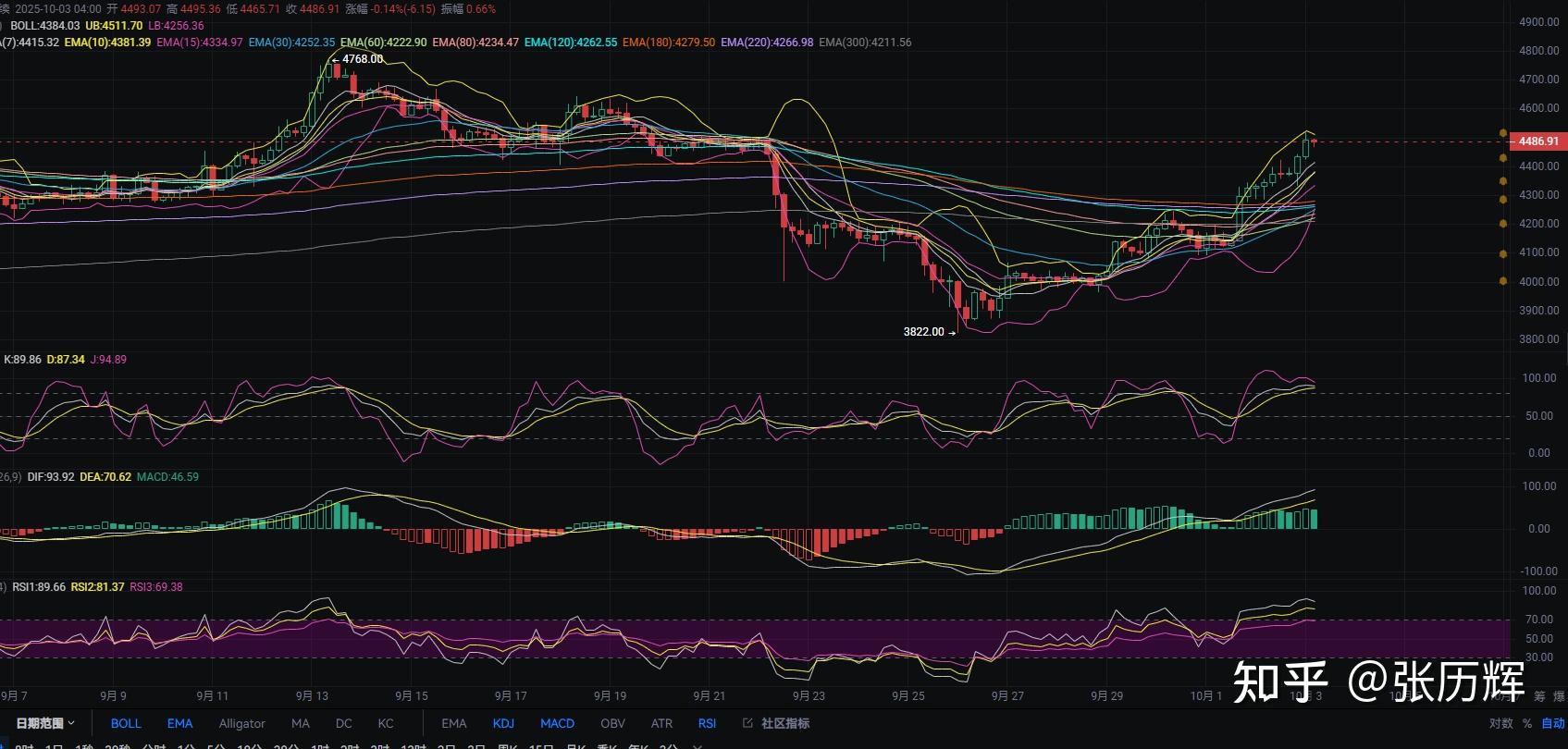
Task: Enable the Alligator indicator
Action: 241,723
